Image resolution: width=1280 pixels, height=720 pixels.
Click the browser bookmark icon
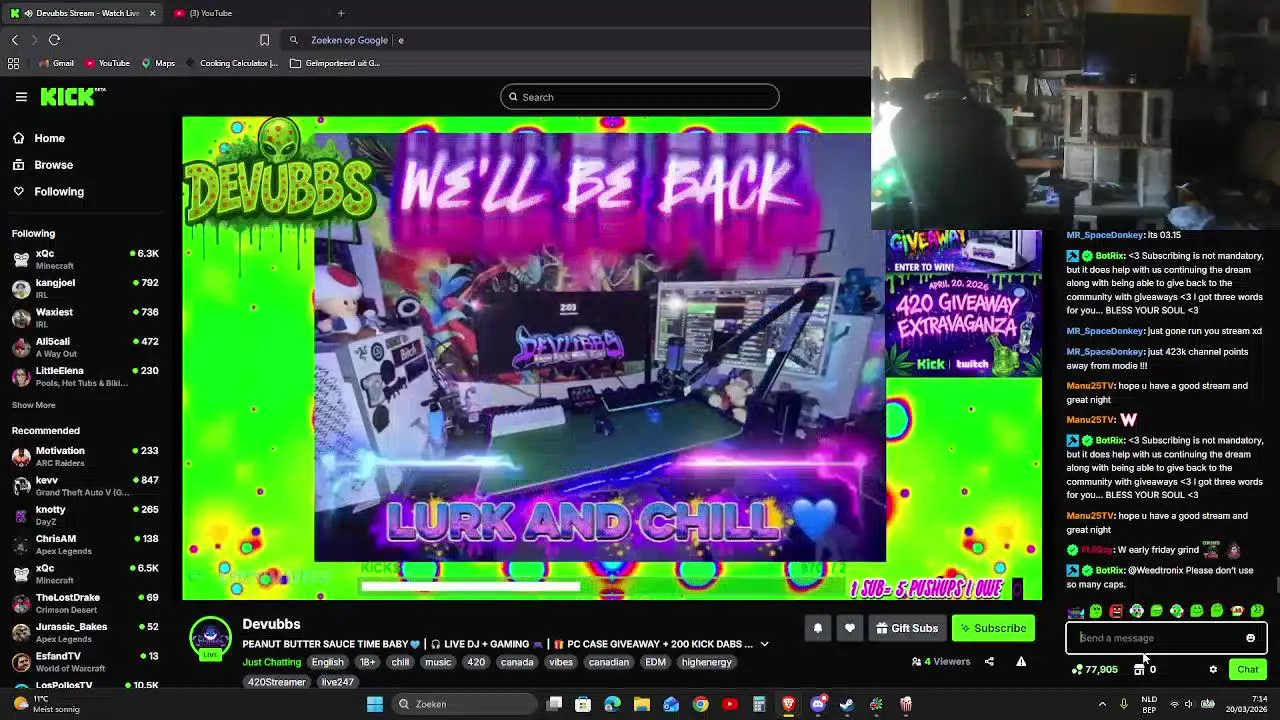tap(264, 40)
